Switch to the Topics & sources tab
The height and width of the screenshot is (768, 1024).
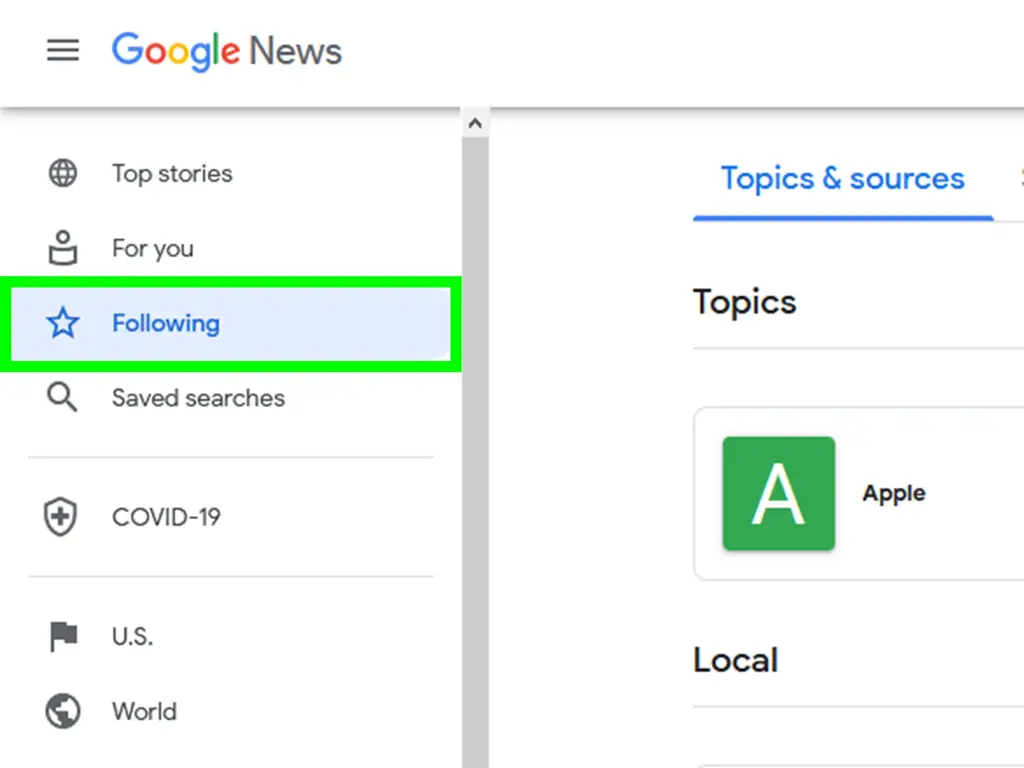pos(842,179)
